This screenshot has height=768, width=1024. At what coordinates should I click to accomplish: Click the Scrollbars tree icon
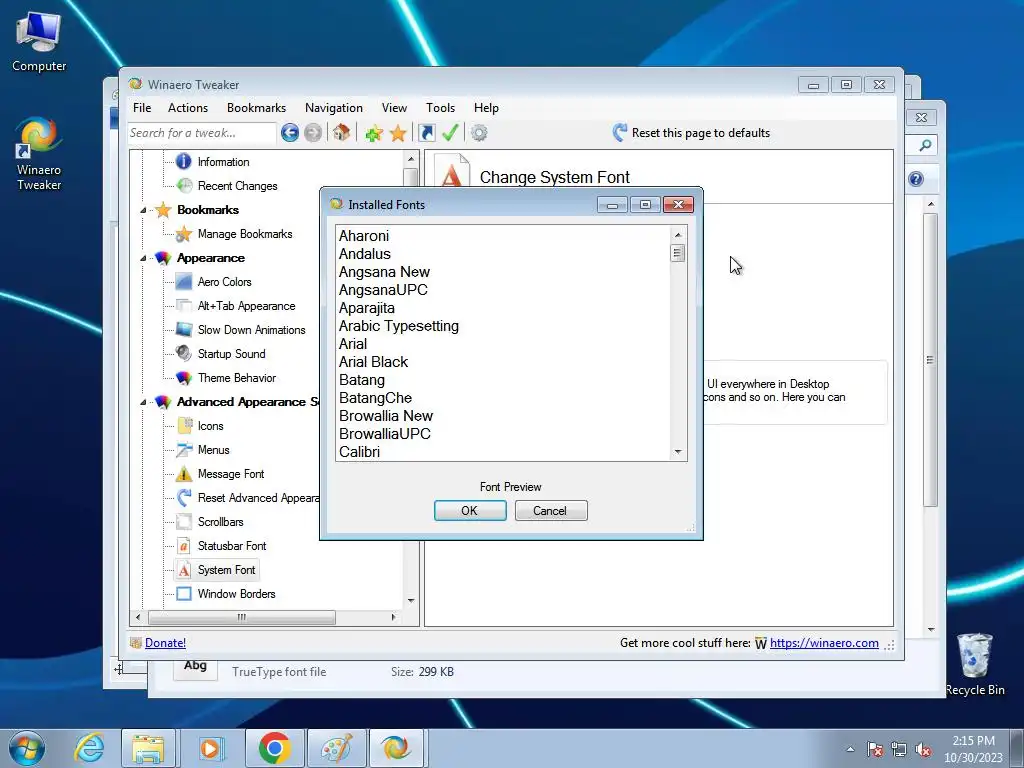184,522
